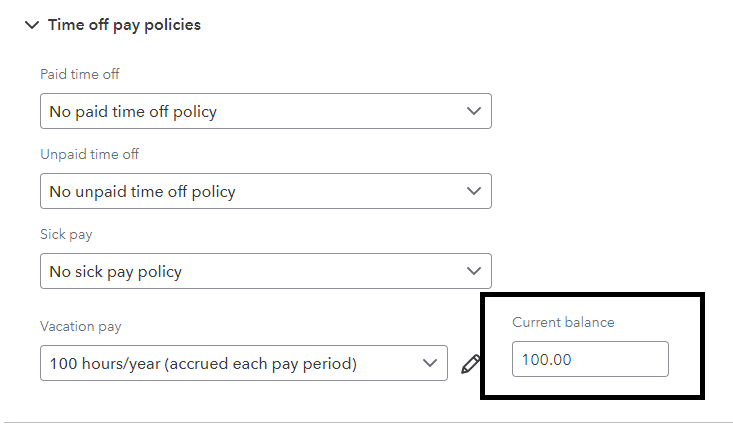Collapse the Time off pay policies section
Viewport: 733px width, 435px height.
(32, 25)
